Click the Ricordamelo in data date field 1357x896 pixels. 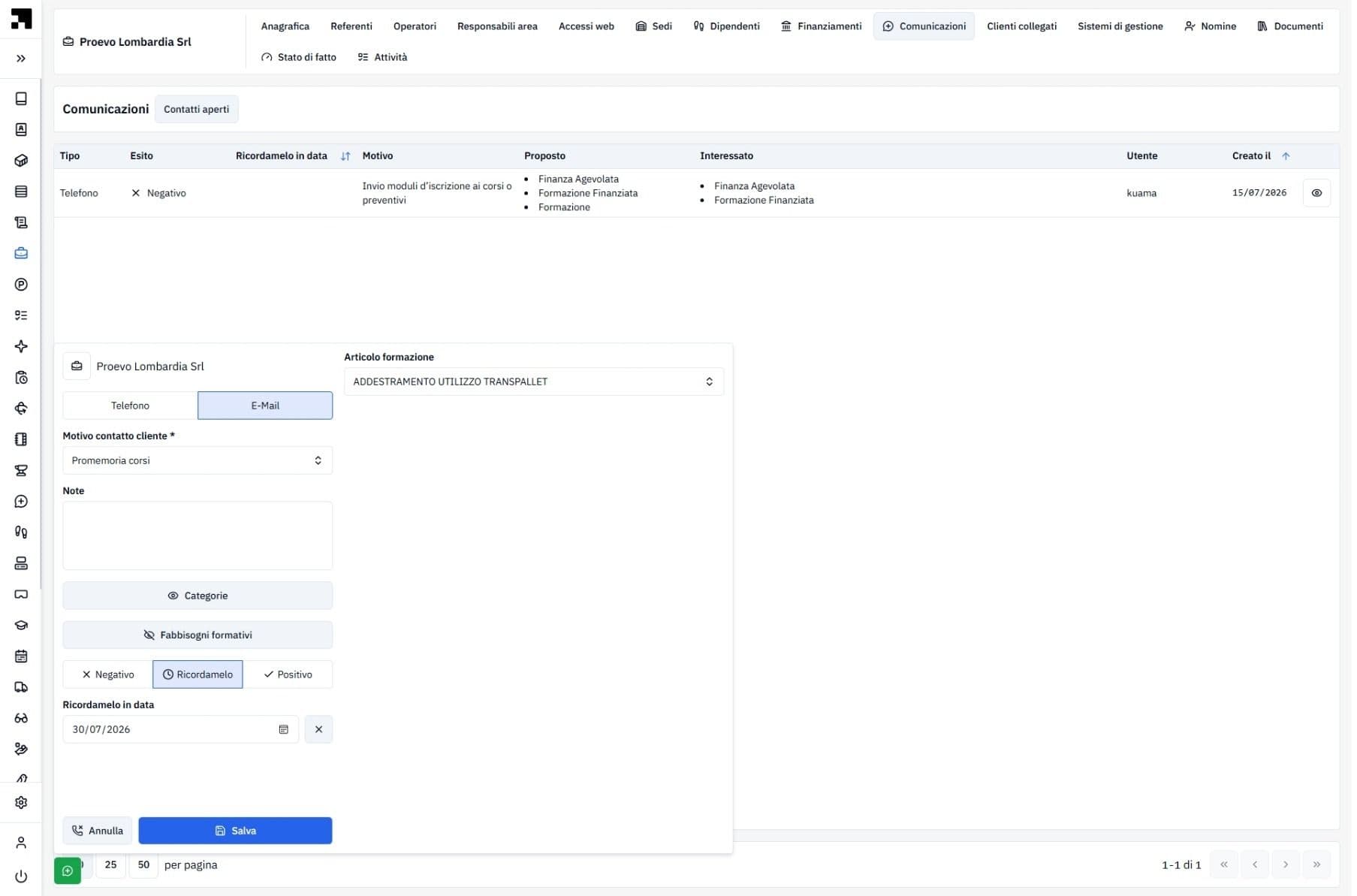click(180, 729)
